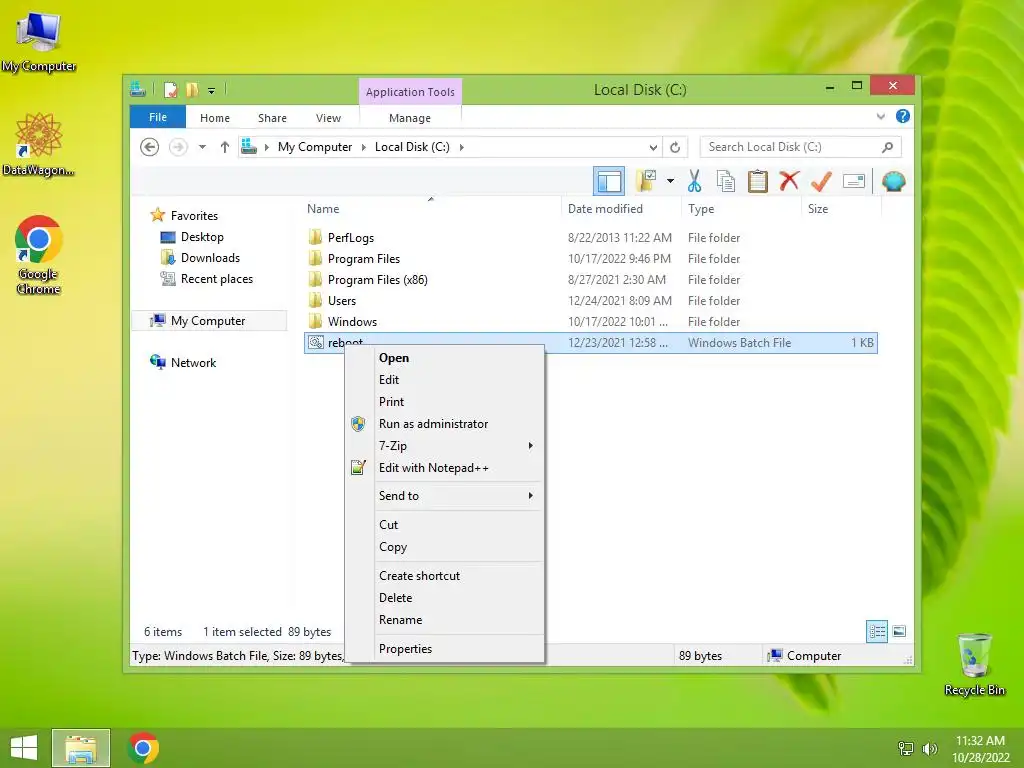Switch to the View ribbon tab
The width and height of the screenshot is (1024, 768).
pyautogui.click(x=328, y=118)
